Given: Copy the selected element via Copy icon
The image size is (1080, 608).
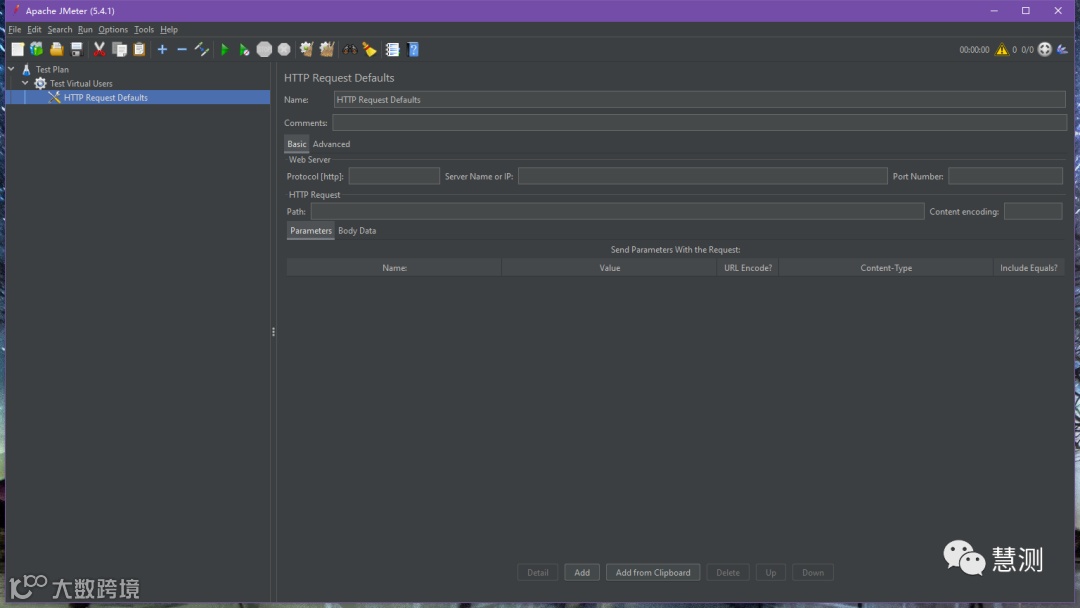Looking at the screenshot, I should [x=119, y=49].
